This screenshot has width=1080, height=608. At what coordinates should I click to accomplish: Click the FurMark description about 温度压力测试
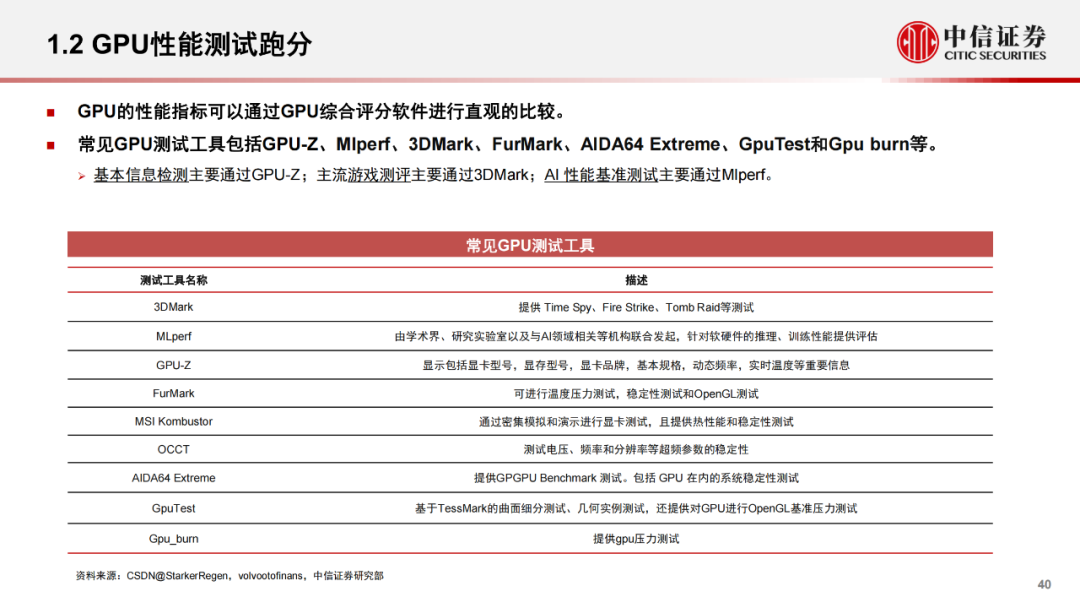(x=636, y=393)
